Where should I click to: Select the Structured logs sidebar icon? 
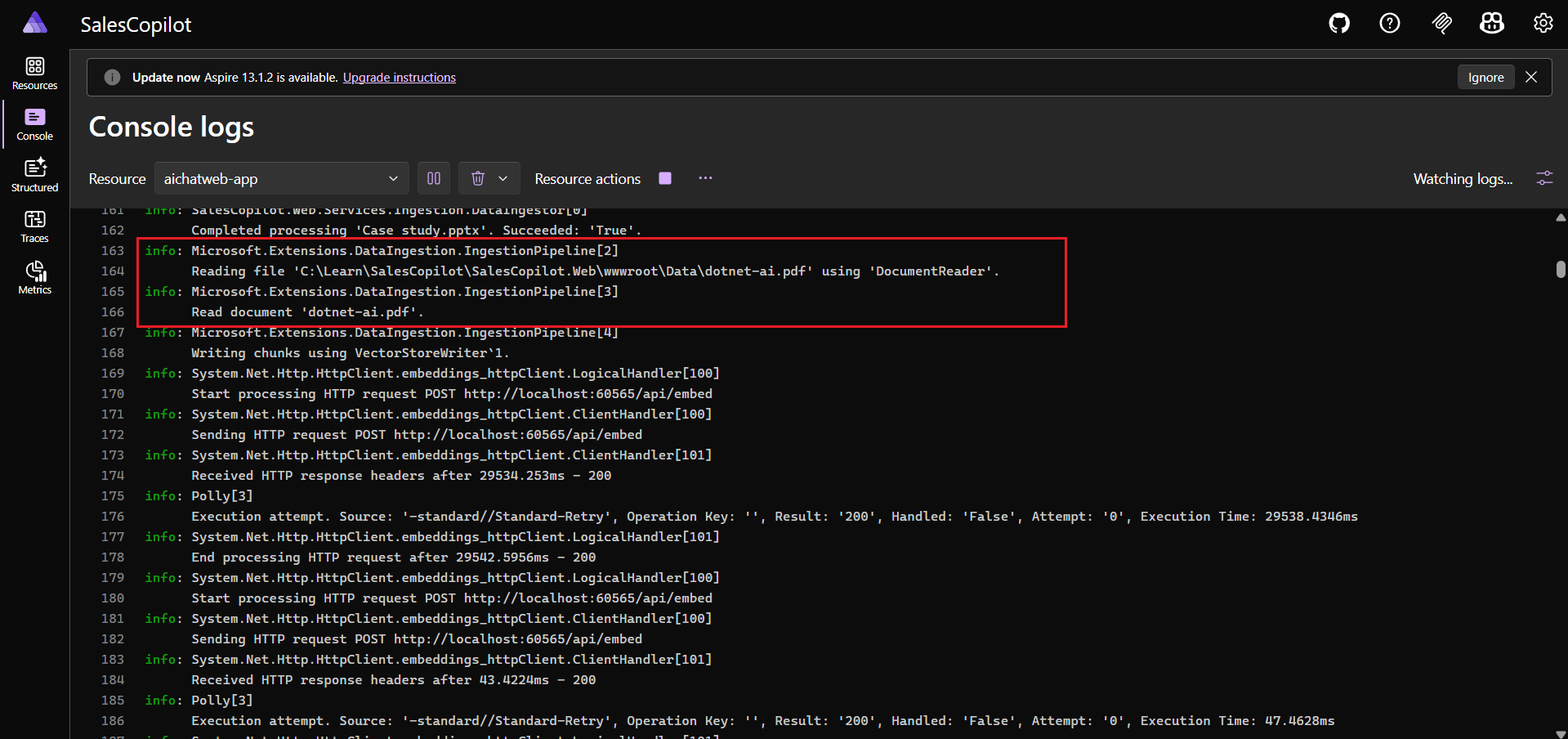click(x=34, y=173)
